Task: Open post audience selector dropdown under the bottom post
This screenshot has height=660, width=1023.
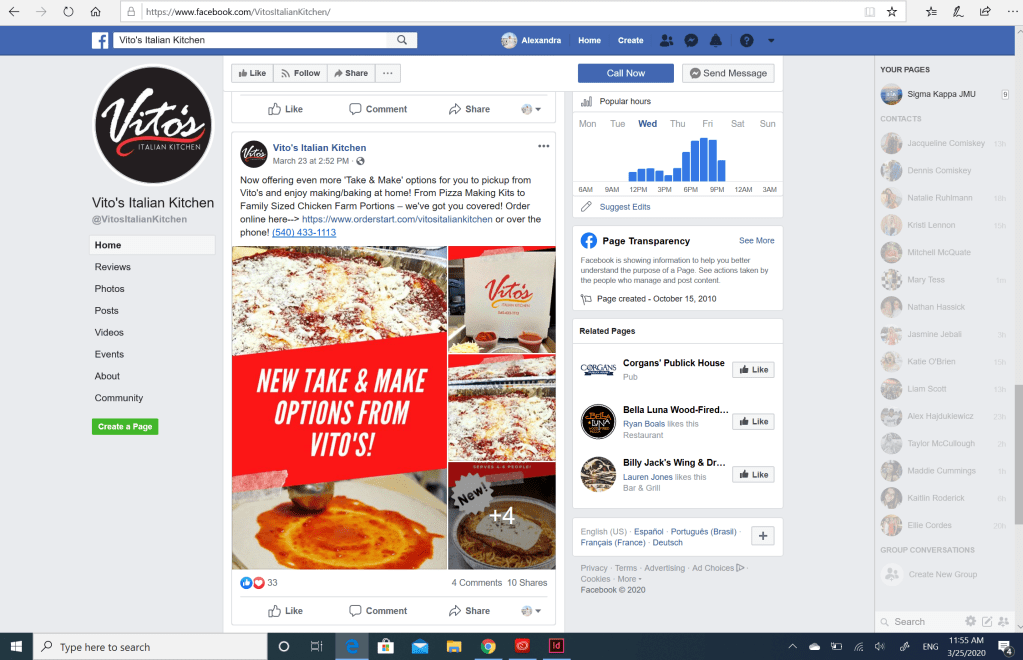Action: (x=531, y=611)
